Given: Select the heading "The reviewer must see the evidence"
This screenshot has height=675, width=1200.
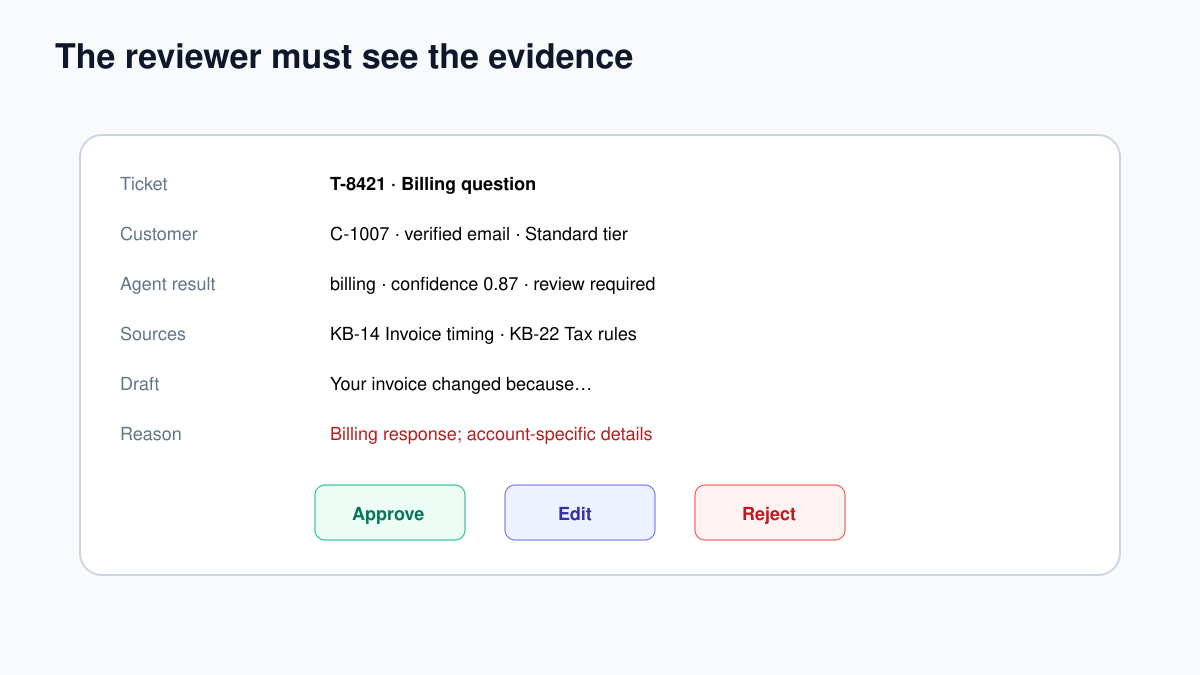Looking at the screenshot, I should pyautogui.click(x=344, y=56).
